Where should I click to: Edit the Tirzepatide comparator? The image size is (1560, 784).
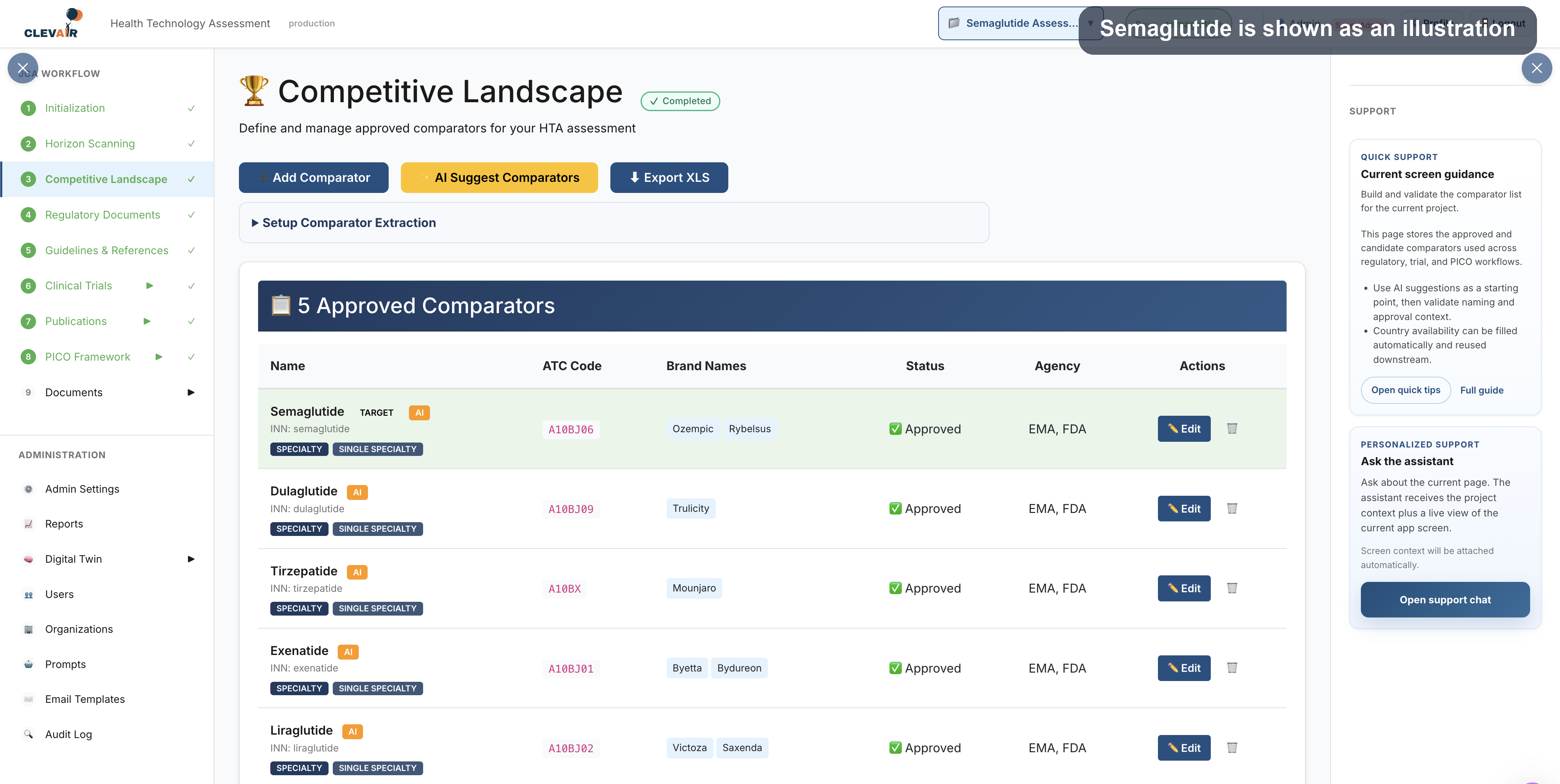1184,588
